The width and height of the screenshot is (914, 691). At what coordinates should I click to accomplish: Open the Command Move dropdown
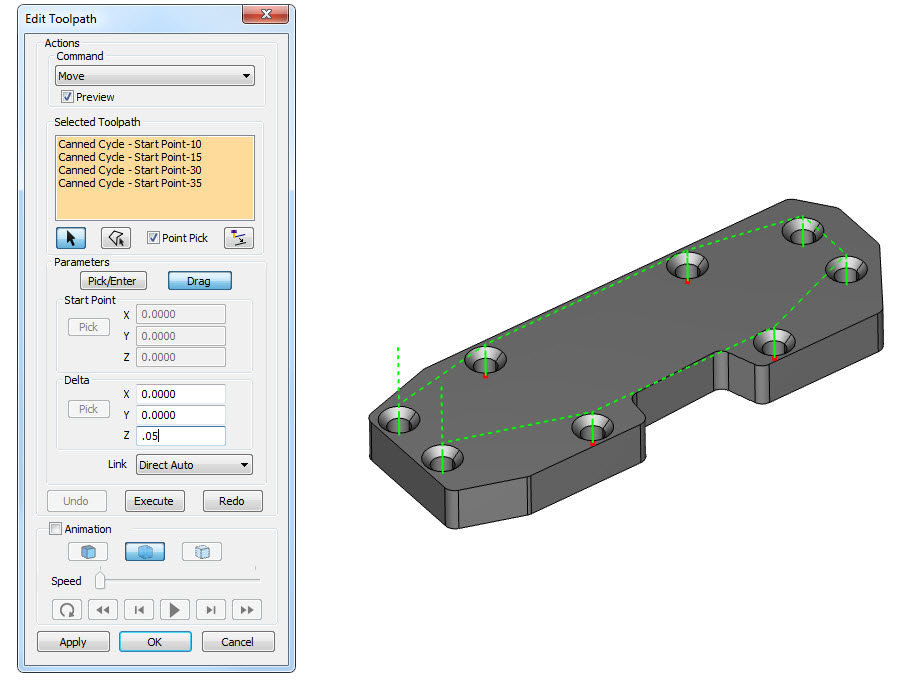(x=155, y=76)
